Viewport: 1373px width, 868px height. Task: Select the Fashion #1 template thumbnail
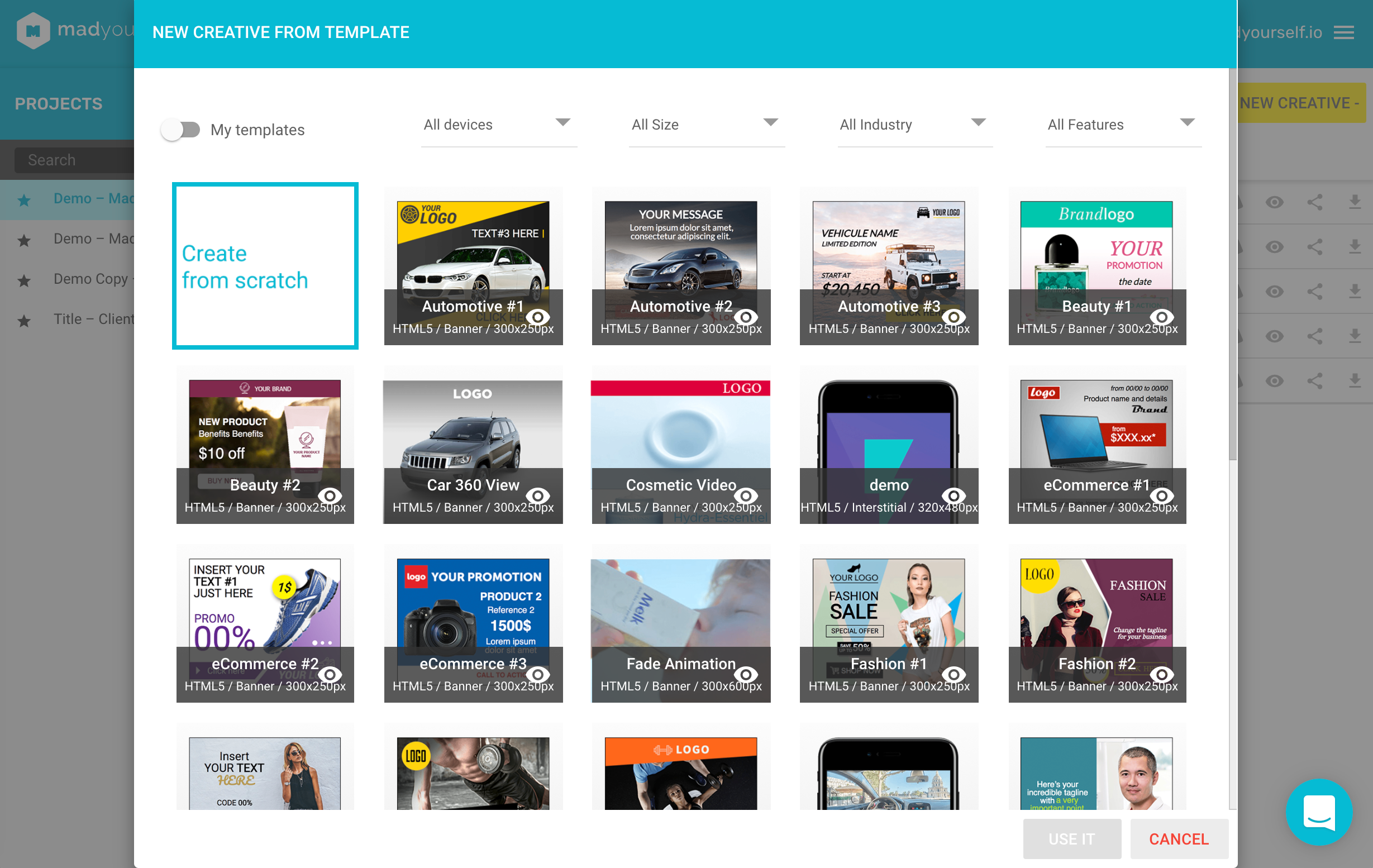pyautogui.click(x=889, y=623)
